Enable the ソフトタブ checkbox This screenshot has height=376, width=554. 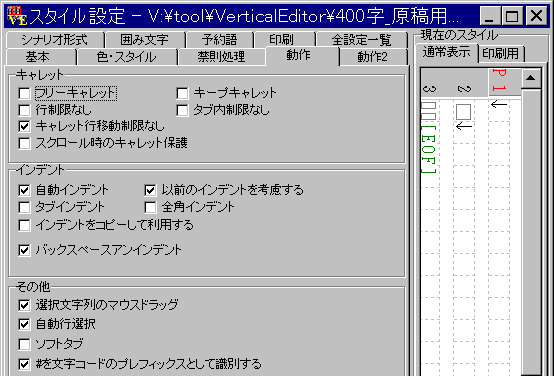pos(24,344)
